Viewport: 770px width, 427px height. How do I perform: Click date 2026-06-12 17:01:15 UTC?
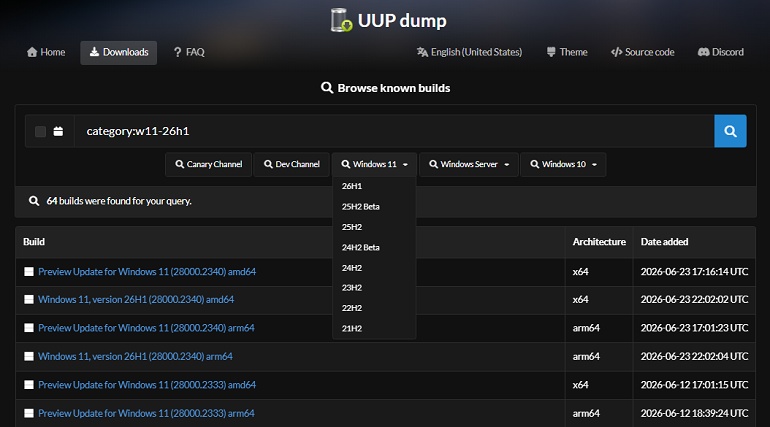point(694,385)
